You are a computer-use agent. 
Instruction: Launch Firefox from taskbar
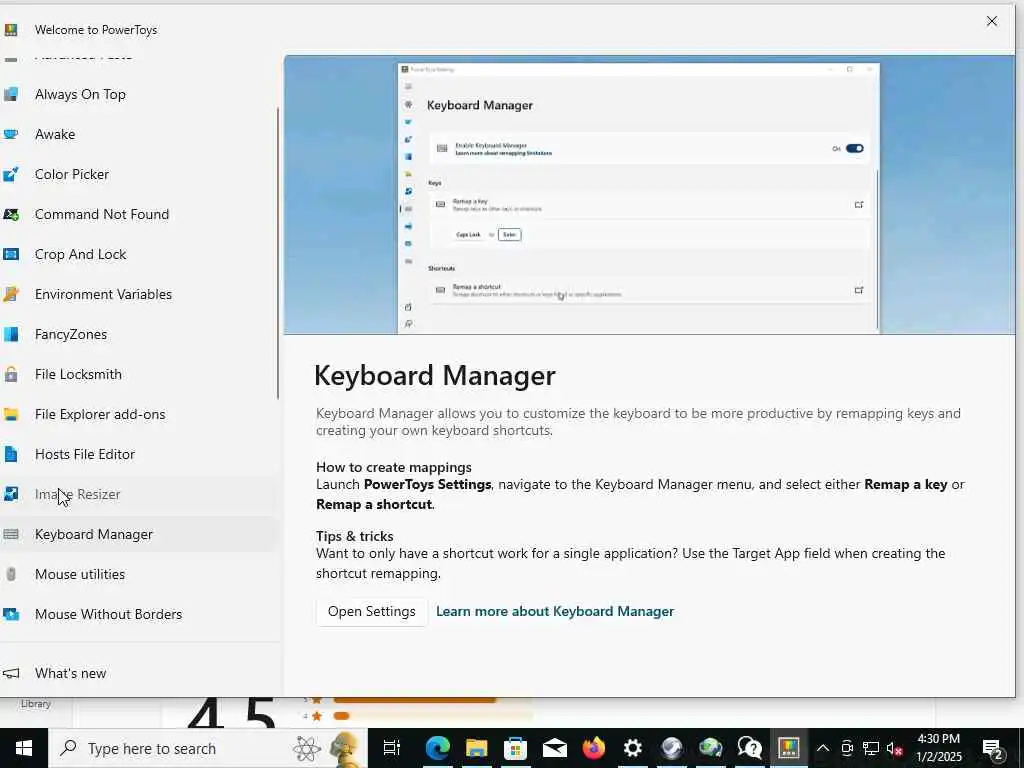click(594, 748)
